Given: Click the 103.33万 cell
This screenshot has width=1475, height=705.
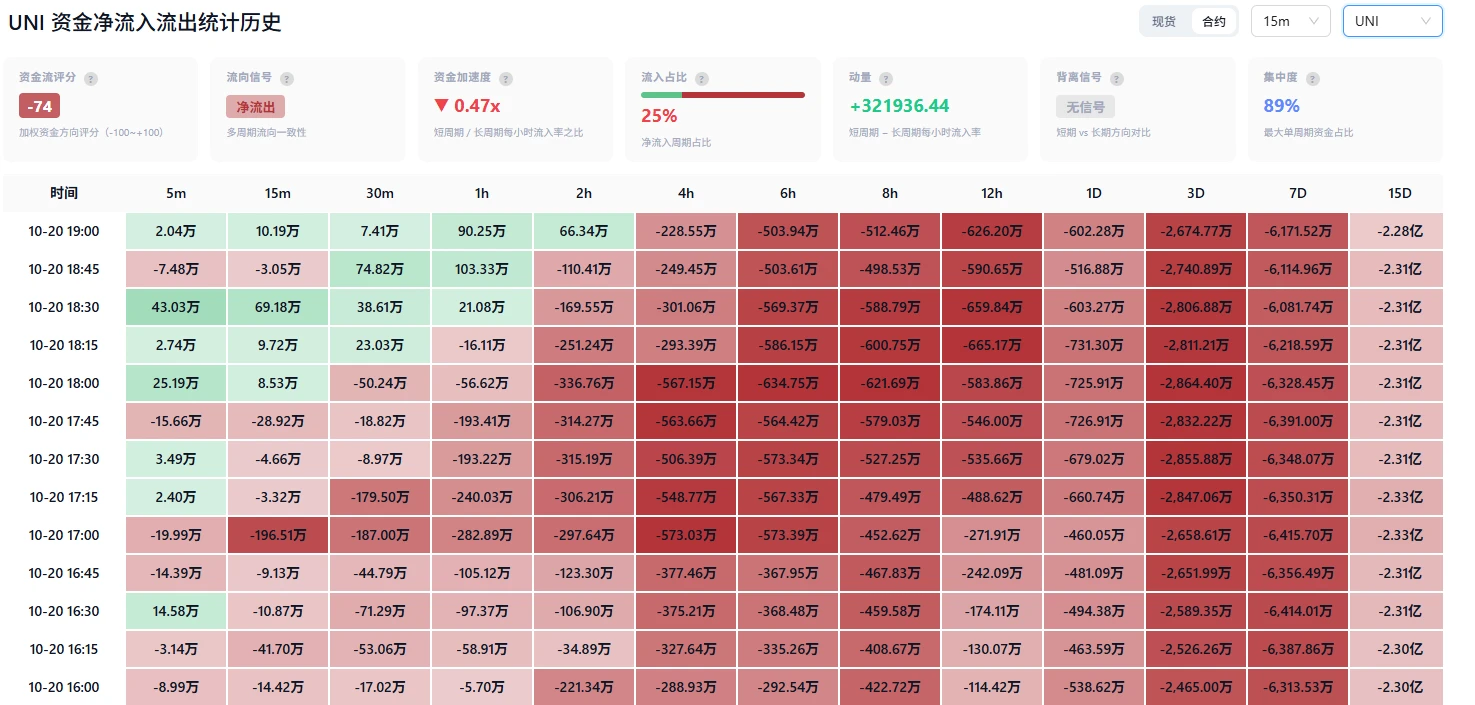Looking at the screenshot, I should (x=482, y=269).
